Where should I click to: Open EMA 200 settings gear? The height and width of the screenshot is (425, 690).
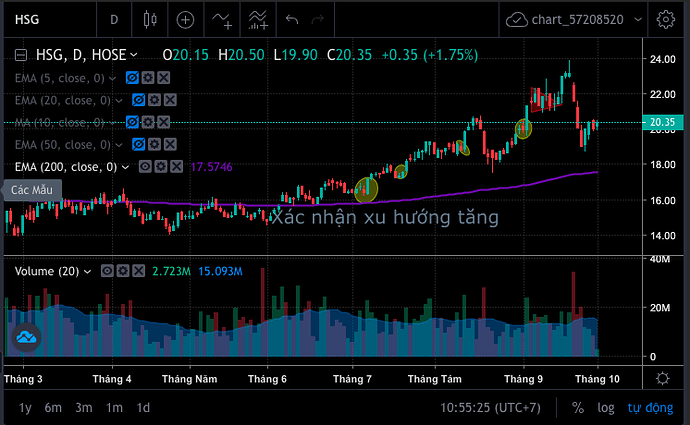tap(161, 166)
